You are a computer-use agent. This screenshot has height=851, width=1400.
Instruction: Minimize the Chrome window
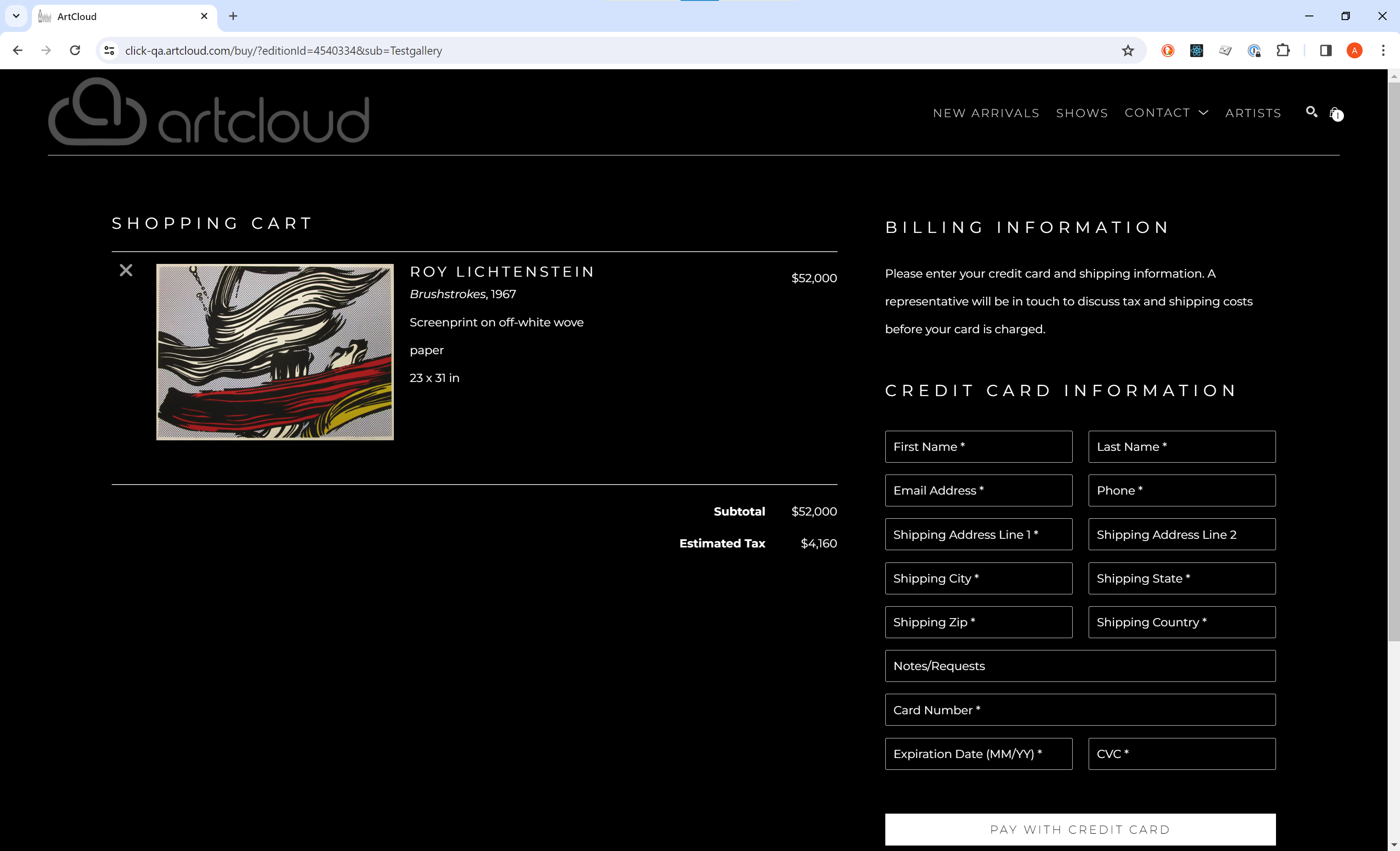(1309, 16)
